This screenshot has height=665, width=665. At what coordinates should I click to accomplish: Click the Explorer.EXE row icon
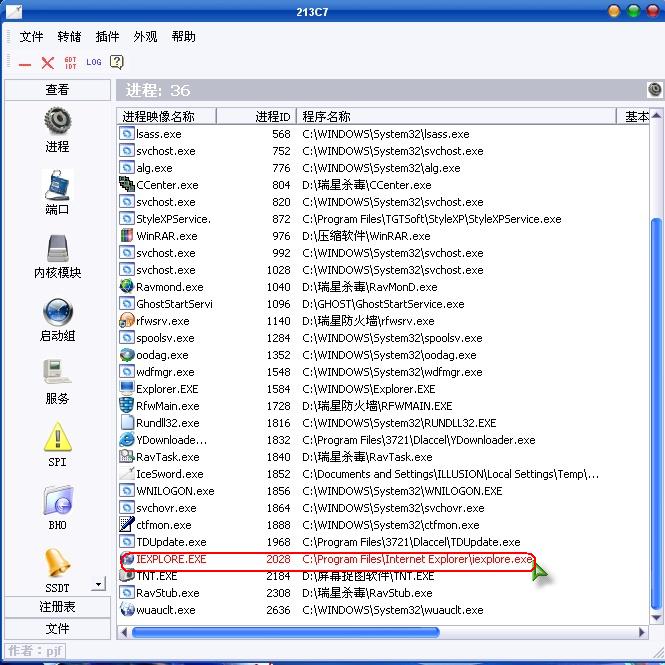click(126, 388)
